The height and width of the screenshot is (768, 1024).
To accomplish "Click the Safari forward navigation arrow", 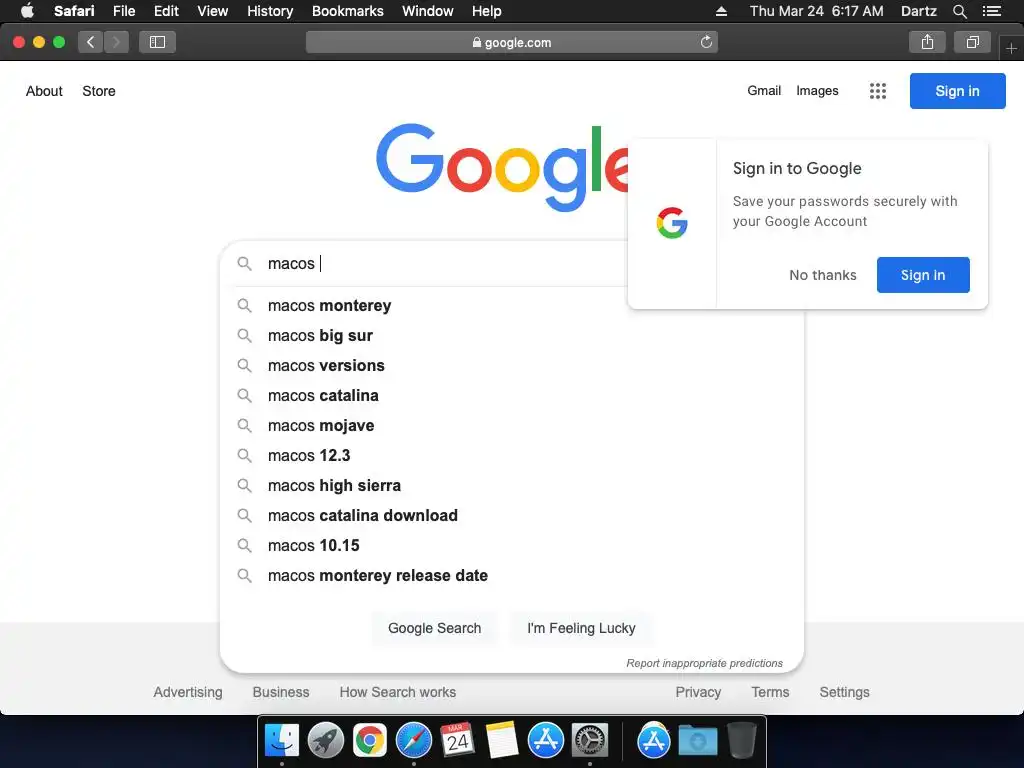I will coord(116,42).
